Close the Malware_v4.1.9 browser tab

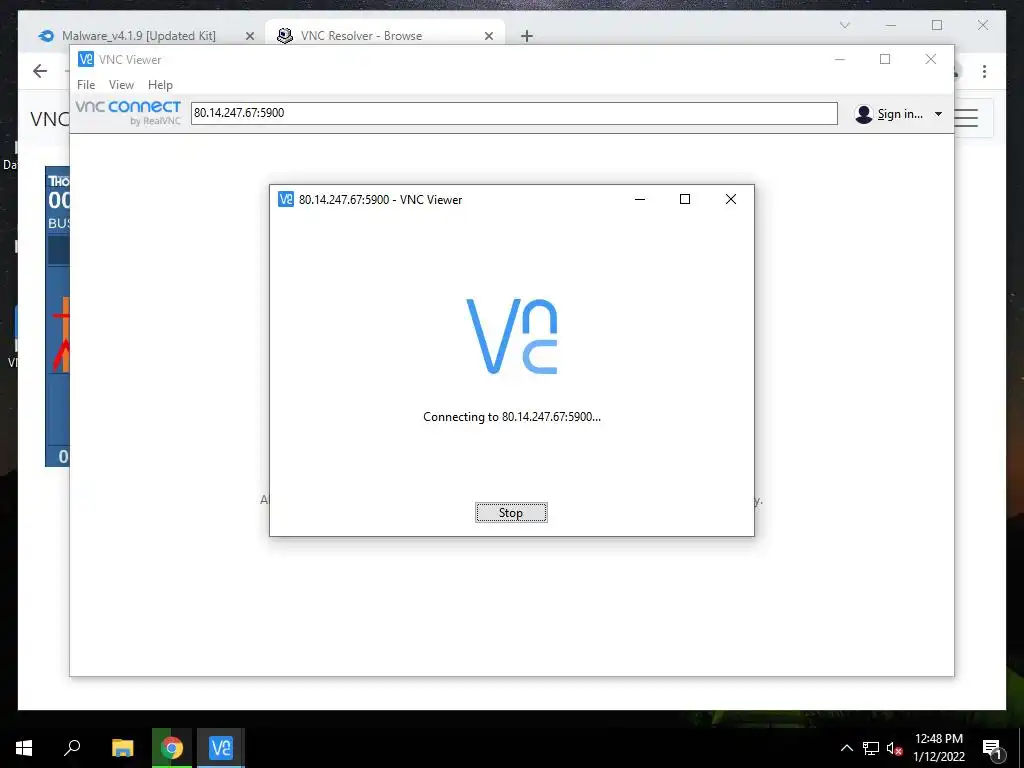[x=249, y=36]
